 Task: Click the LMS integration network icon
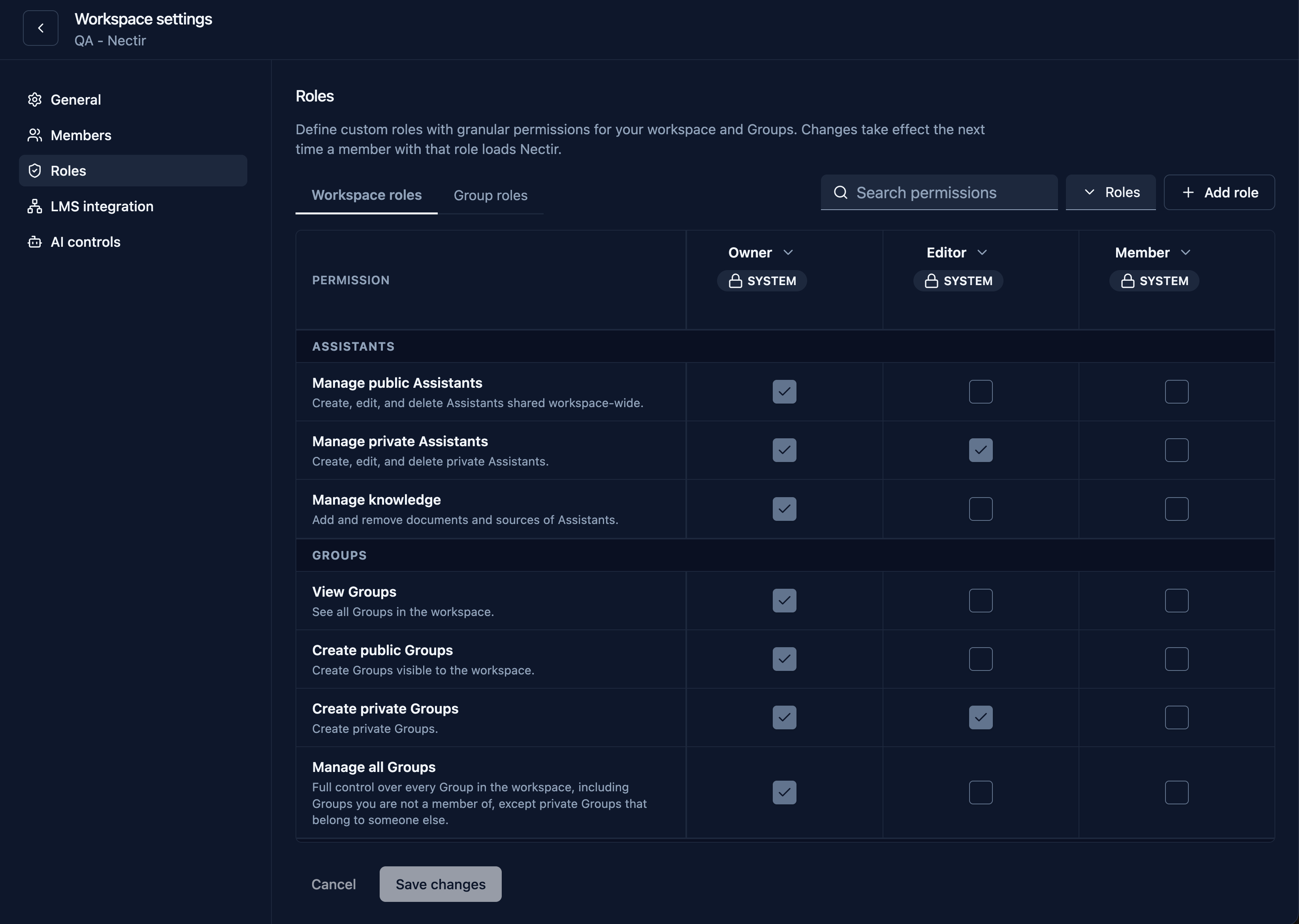click(35, 207)
